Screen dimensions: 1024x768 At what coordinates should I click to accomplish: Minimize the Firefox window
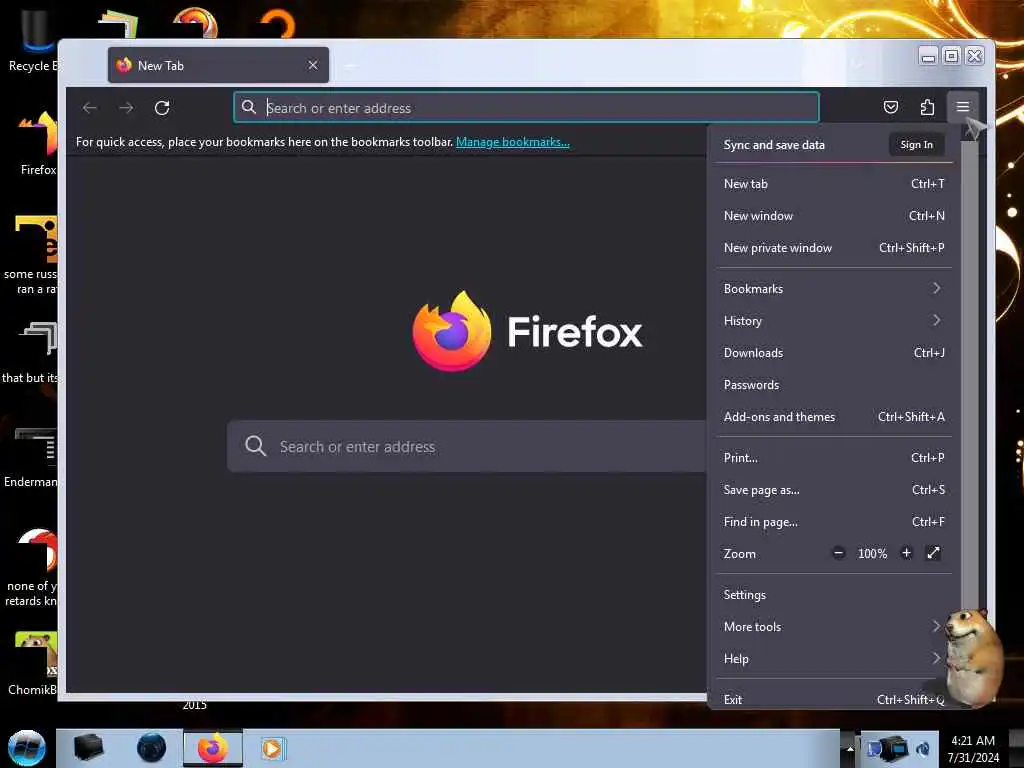[928, 56]
